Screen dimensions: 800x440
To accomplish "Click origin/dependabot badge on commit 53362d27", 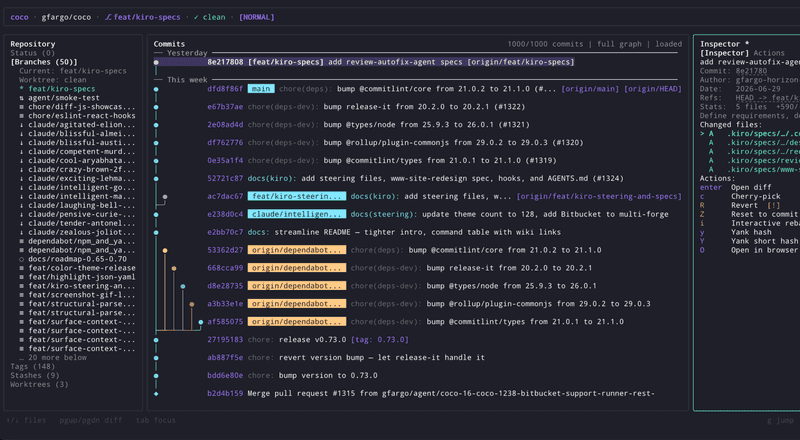I will [297, 250].
